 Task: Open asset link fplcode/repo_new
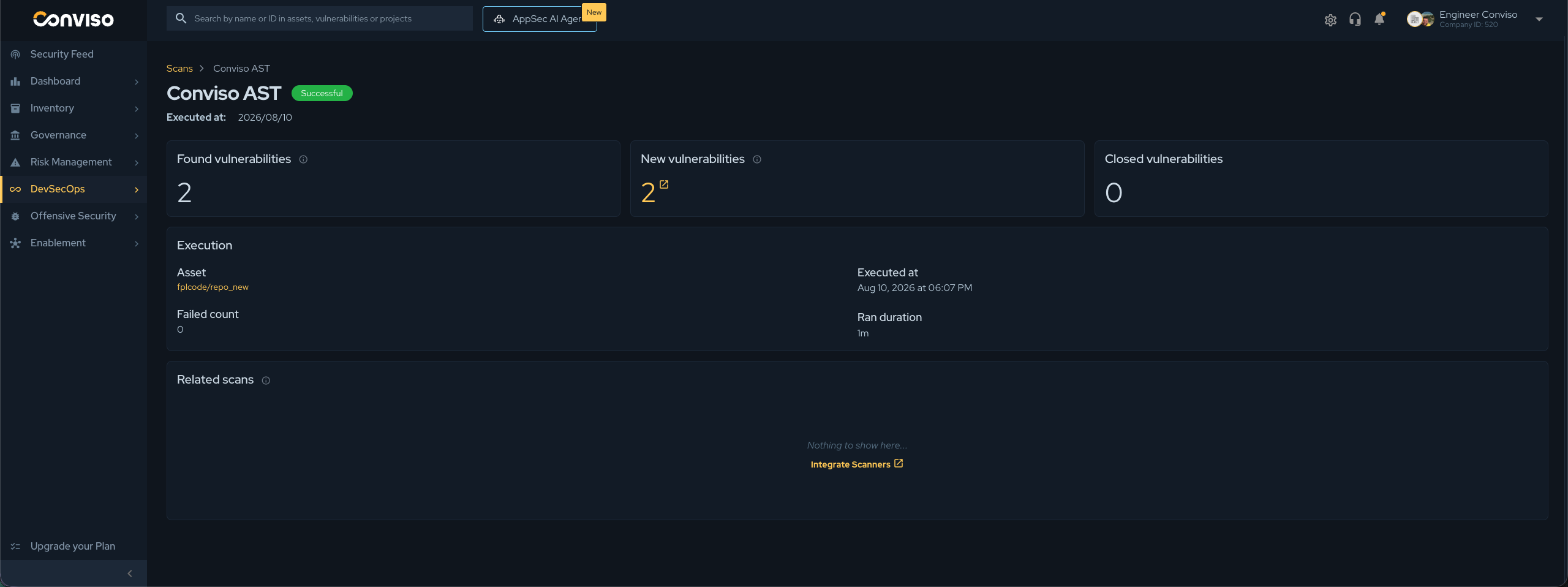pos(213,287)
